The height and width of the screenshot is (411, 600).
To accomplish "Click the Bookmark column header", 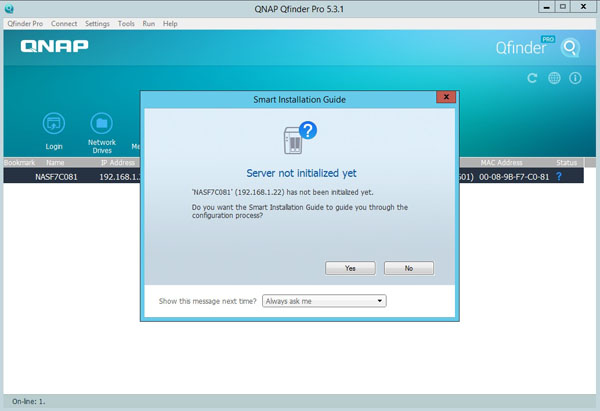I will (x=19, y=163).
